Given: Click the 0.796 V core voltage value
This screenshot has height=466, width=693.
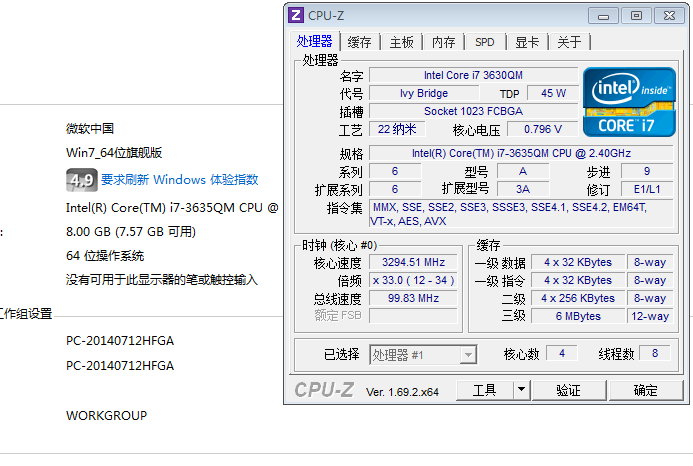Looking at the screenshot, I should pyautogui.click(x=543, y=129).
